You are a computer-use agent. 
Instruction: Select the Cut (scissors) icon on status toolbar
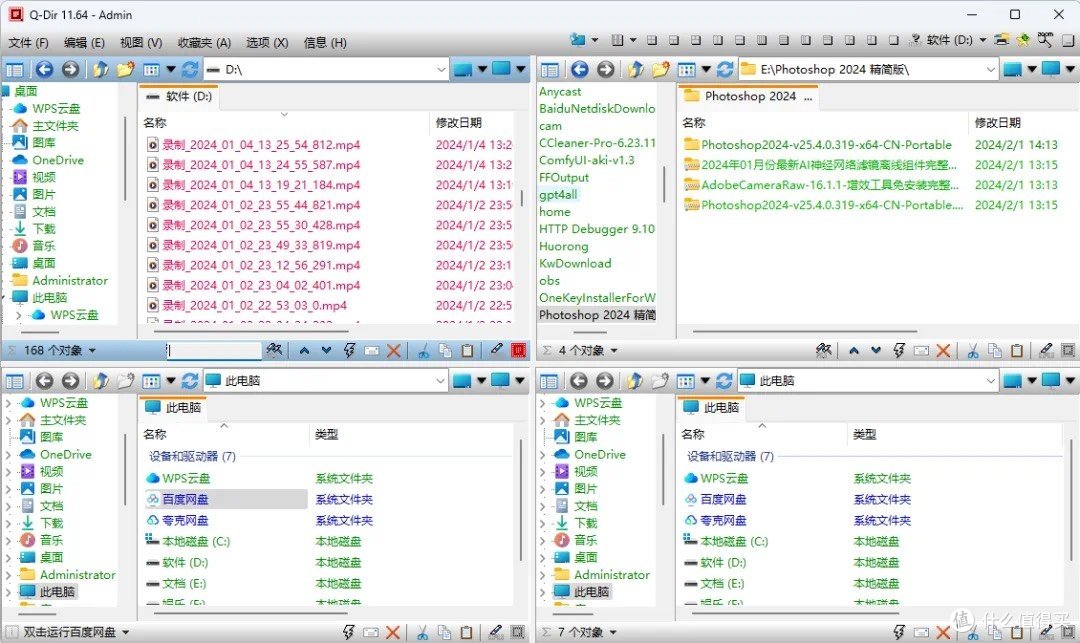click(425, 351)
